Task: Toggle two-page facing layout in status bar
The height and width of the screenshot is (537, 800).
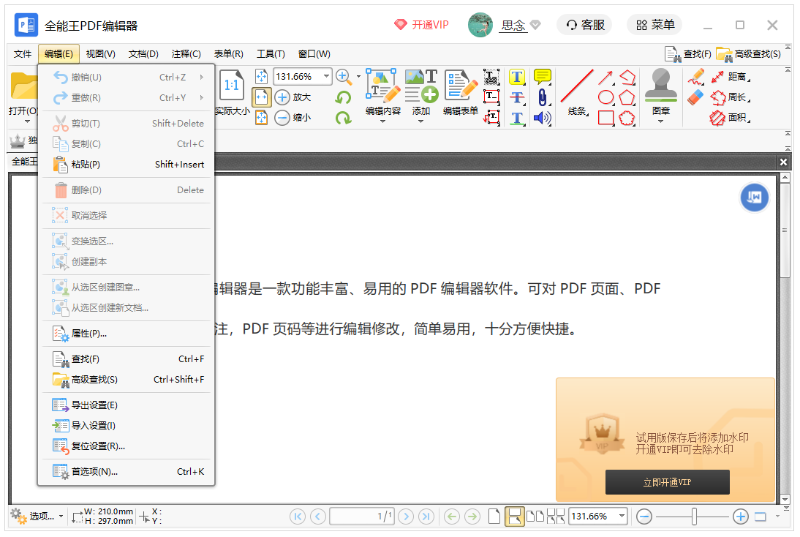Action: click(535, 517)
